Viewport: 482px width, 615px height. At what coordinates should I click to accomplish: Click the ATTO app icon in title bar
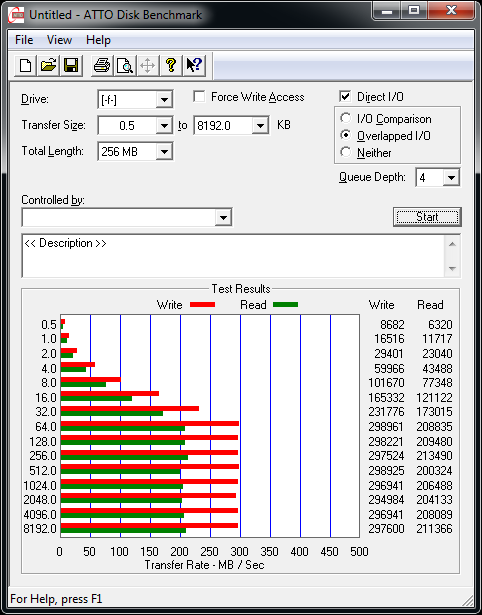coord(16,15)
